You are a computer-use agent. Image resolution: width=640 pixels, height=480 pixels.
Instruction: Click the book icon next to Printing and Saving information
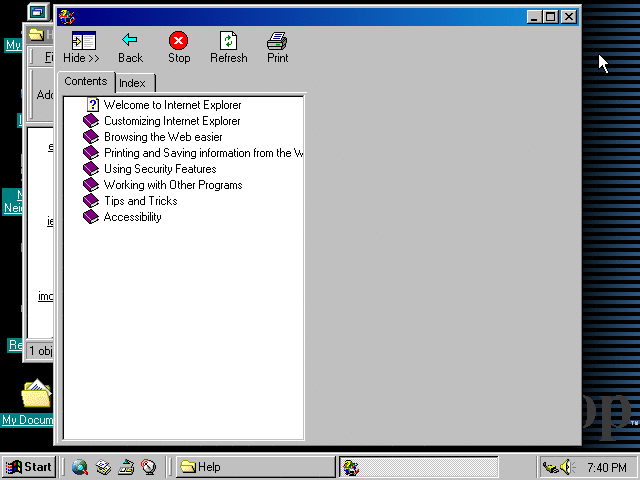click(91, 153)
